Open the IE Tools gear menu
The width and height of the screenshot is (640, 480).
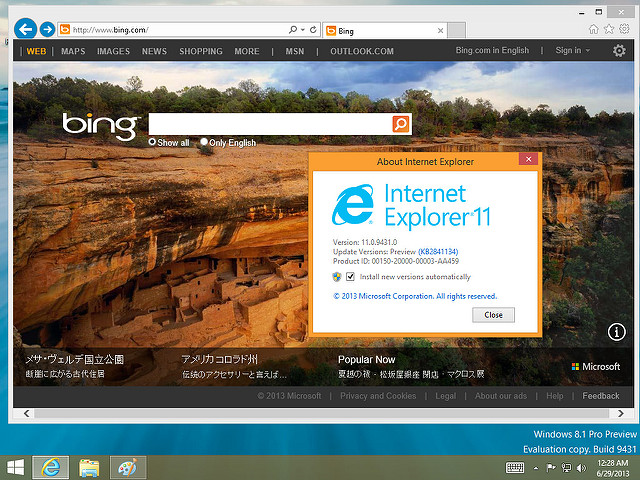point(624,29)
